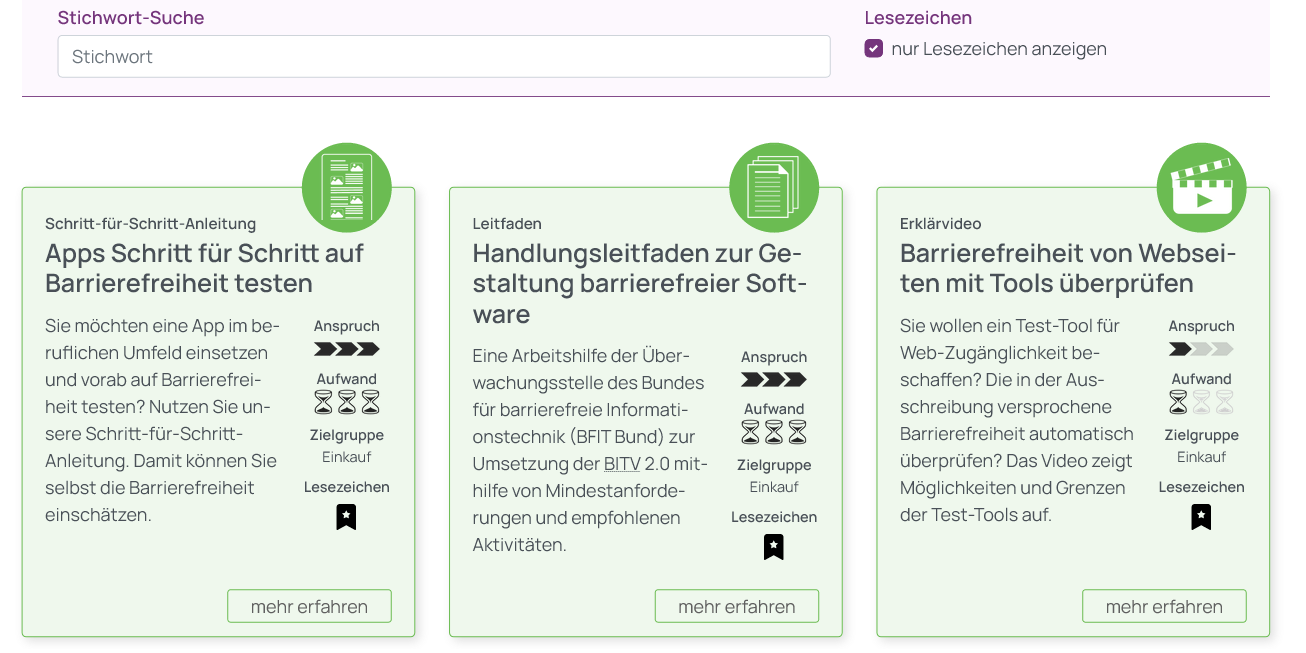1306x653 pixels.
Task: Click 'Einkauf' Zielgruppe on Erklärvideo card
Action: pyautogui.click(x=1201, y=457)
